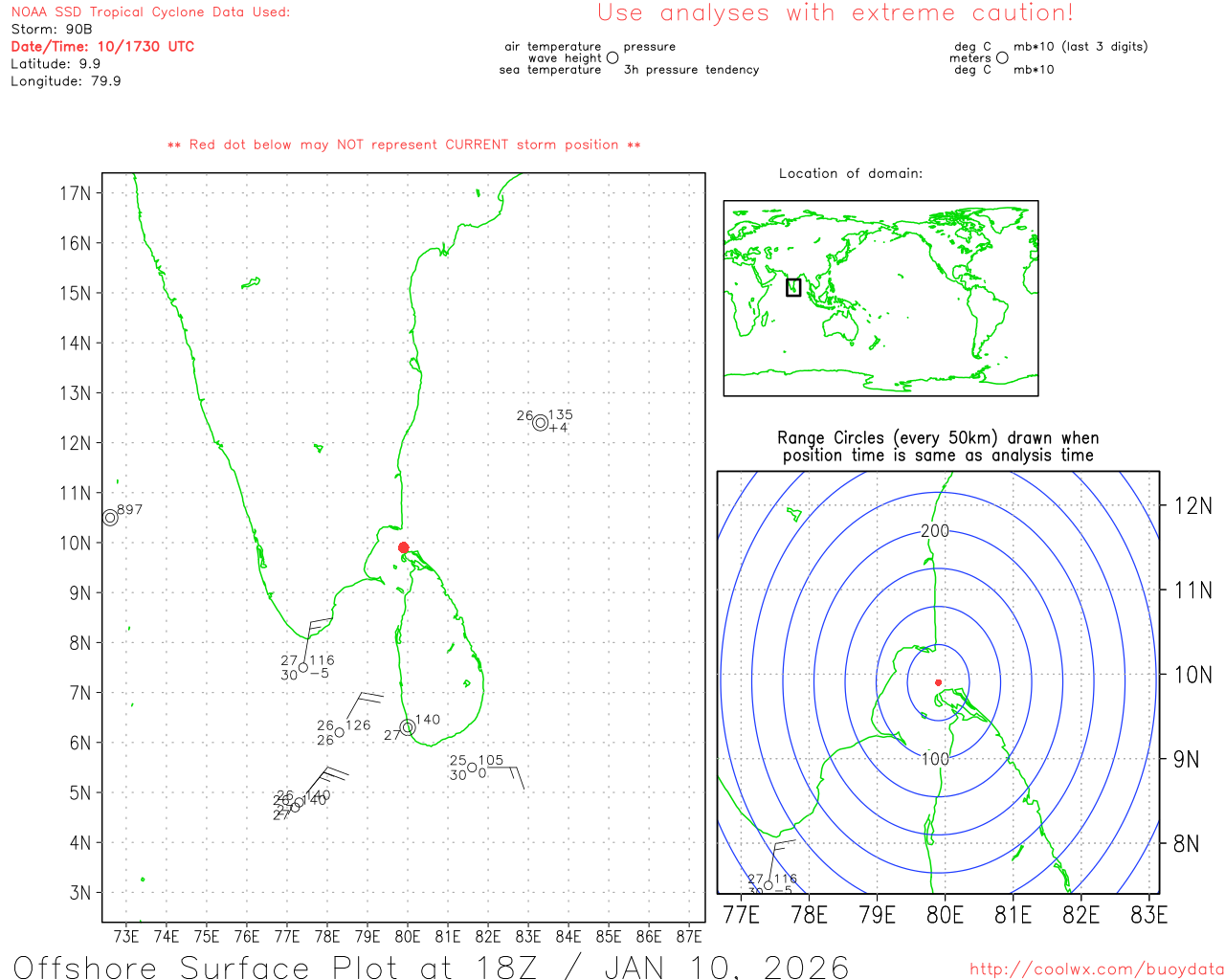Click the "Date/Time: 10/1730 UTC" line
This screenshot has width=1225, height=980.
click(x=102, y=47)
